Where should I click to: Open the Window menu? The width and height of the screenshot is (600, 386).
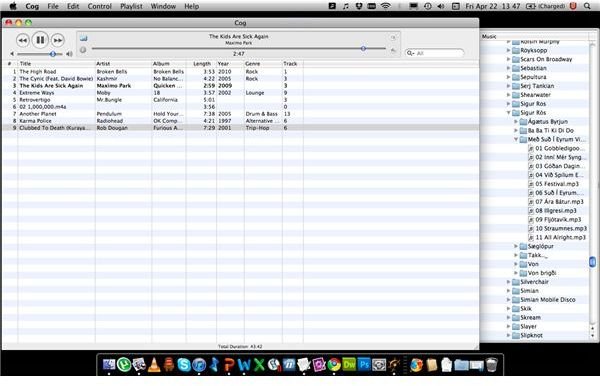tap(163, 6)
